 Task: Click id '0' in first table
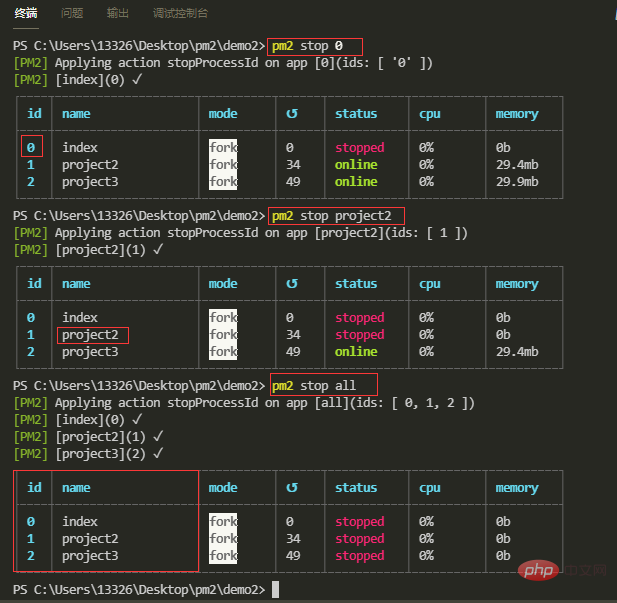click(31, 148)
